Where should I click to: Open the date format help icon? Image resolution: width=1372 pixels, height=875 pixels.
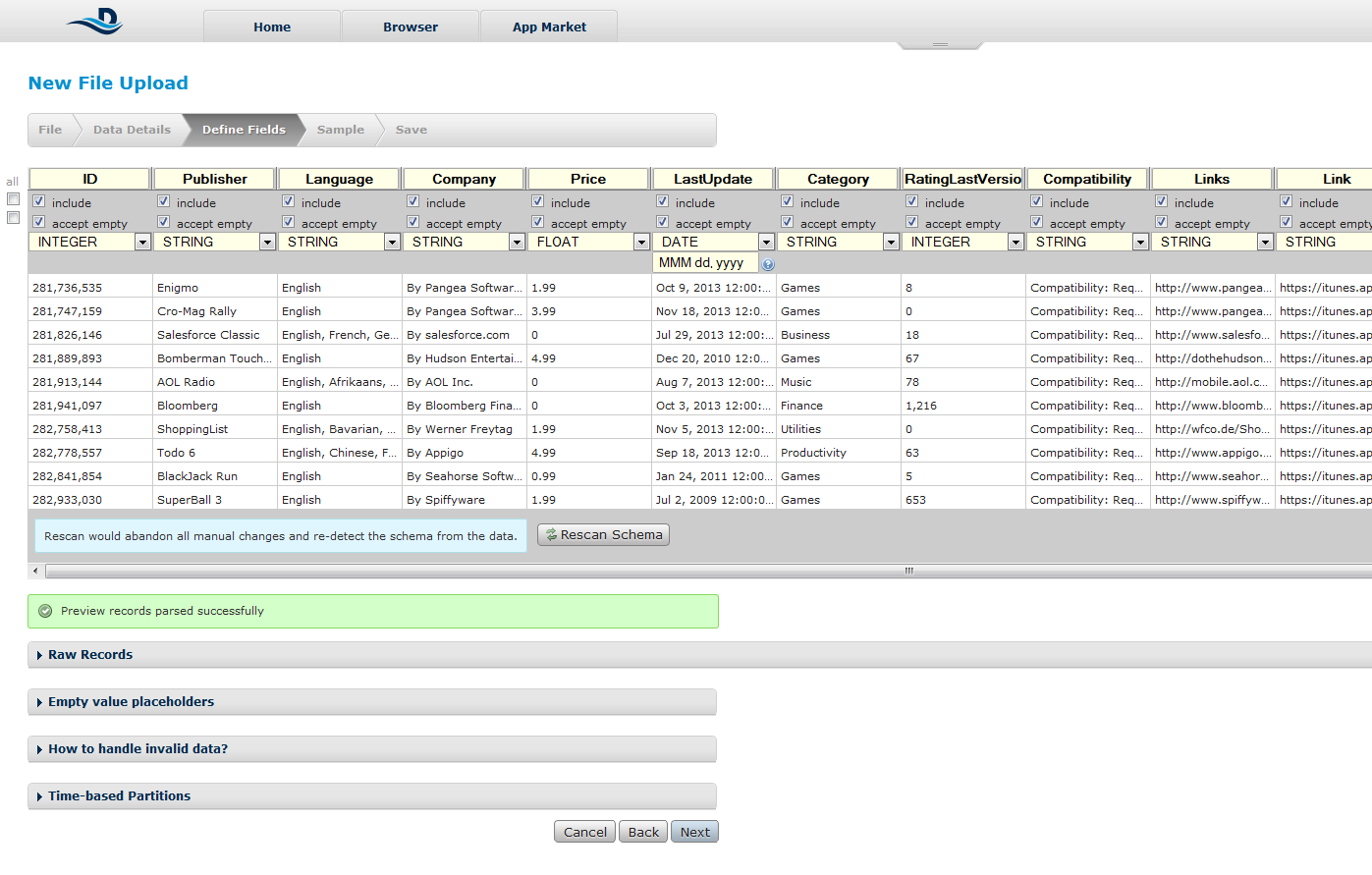point(768,264)
